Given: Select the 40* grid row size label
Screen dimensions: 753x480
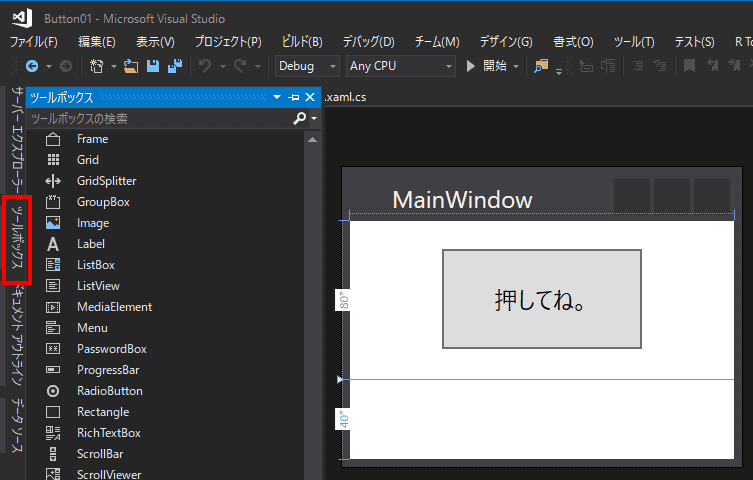Looking at the screenshot, I should pos(343,419).
